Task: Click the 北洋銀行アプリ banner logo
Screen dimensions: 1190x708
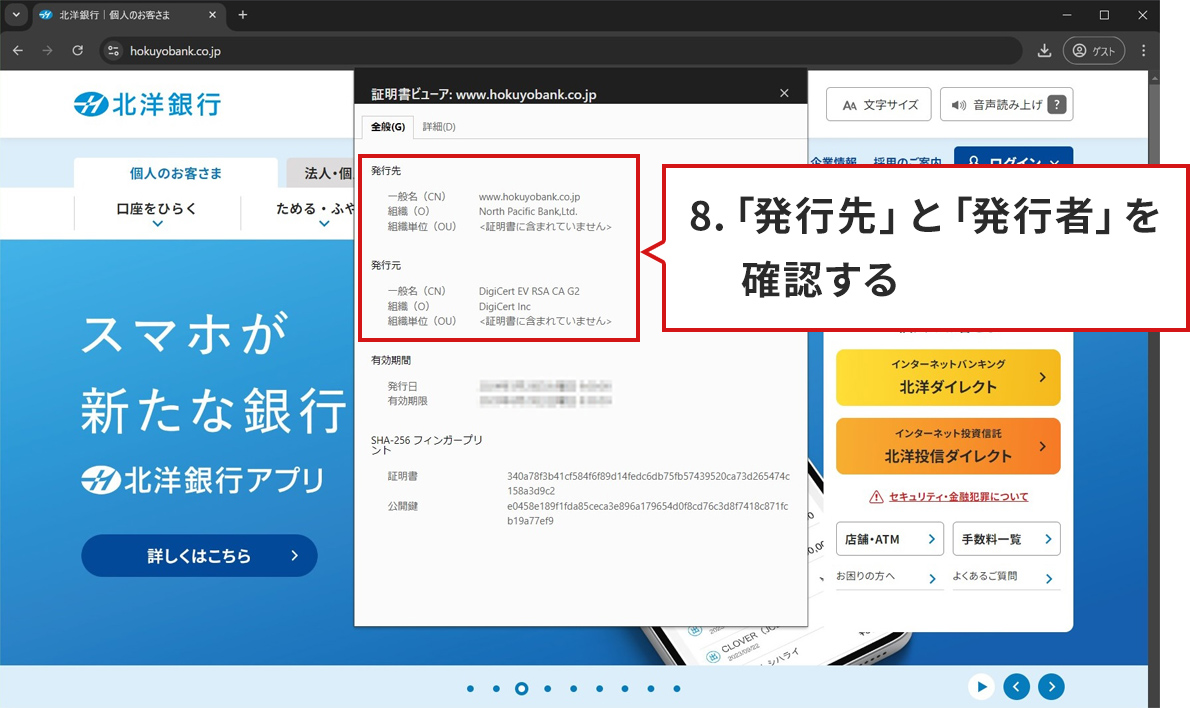Action: click(203, 480)
